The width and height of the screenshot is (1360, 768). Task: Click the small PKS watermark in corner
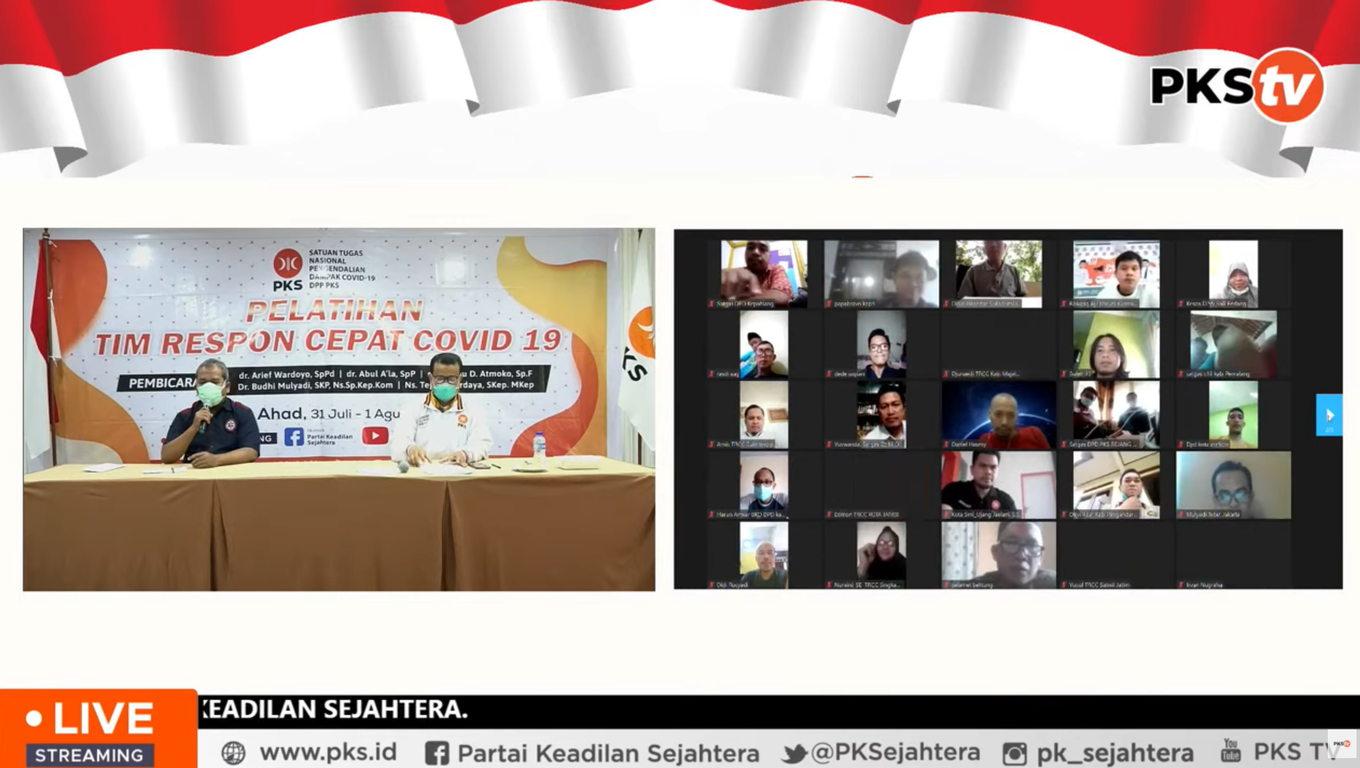1342,744
